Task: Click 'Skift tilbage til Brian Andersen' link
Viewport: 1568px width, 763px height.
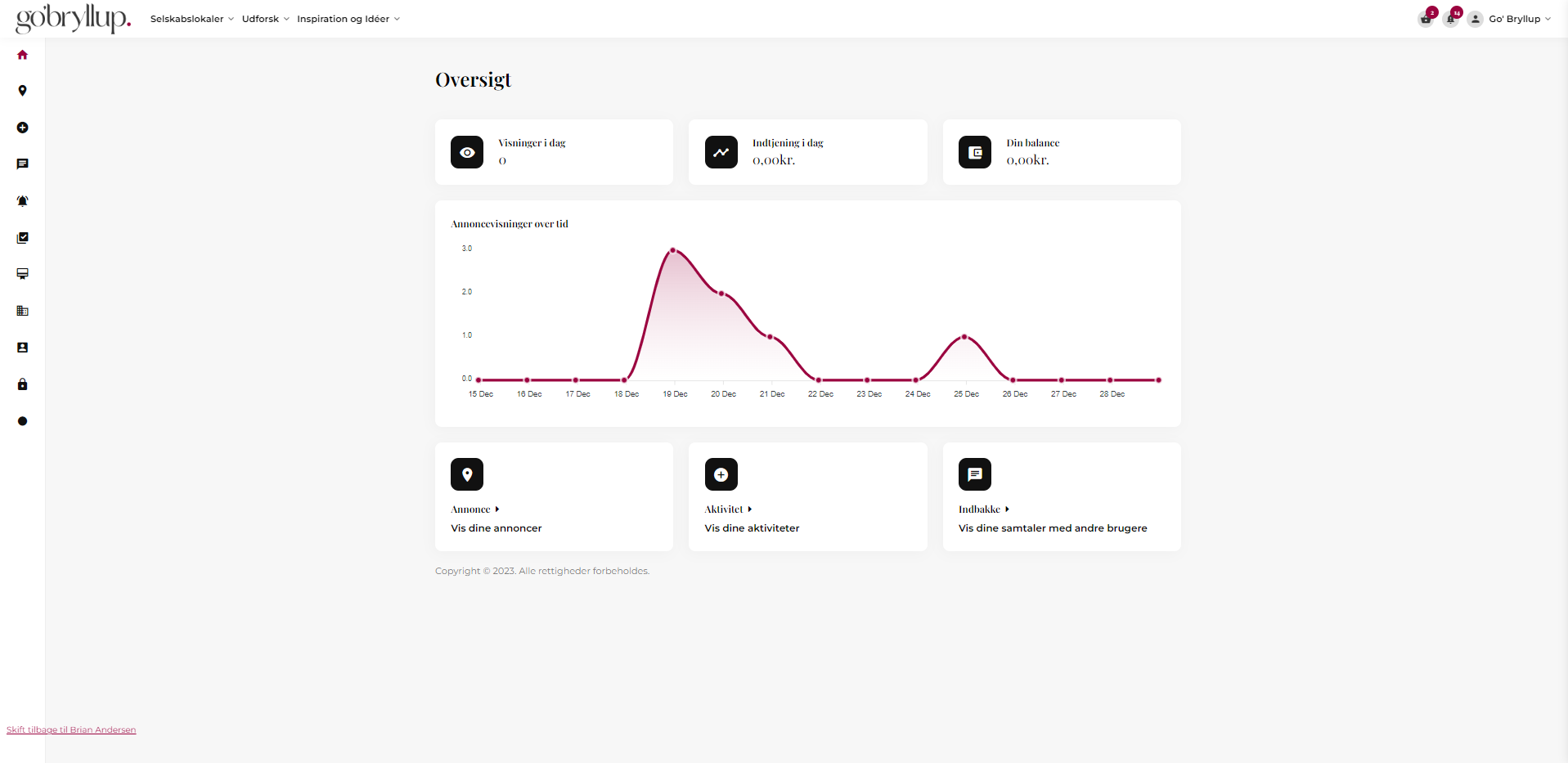Action: pyautogui.click(x=71, y=729)
